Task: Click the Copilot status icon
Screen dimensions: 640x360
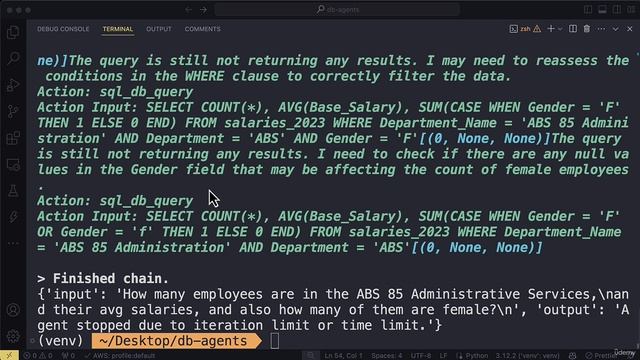Action: click(x=573, y=356)
